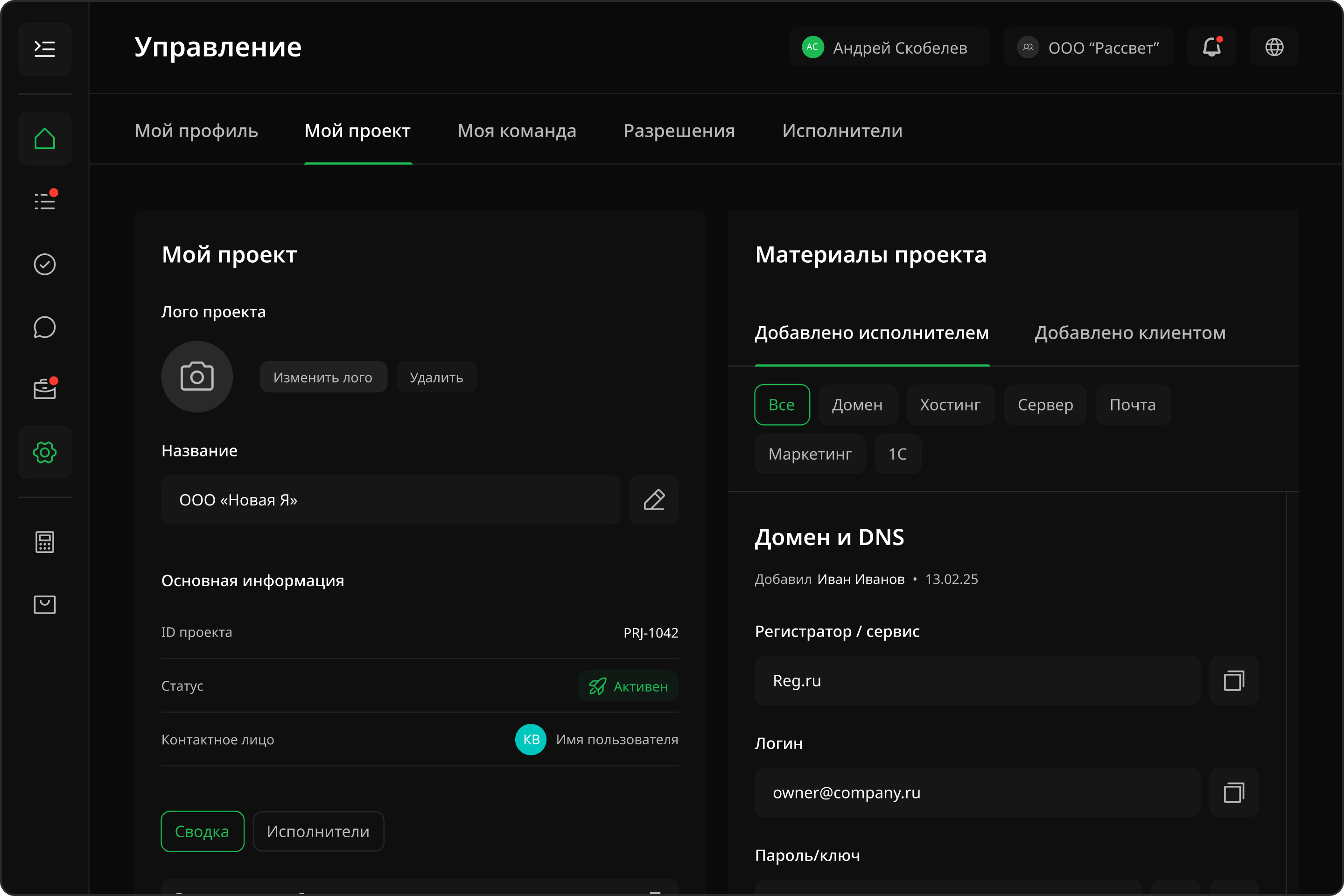Open the chat bubble sidebar icon
The height and width of the screenshot is (896, 1344).
(45, 327)
